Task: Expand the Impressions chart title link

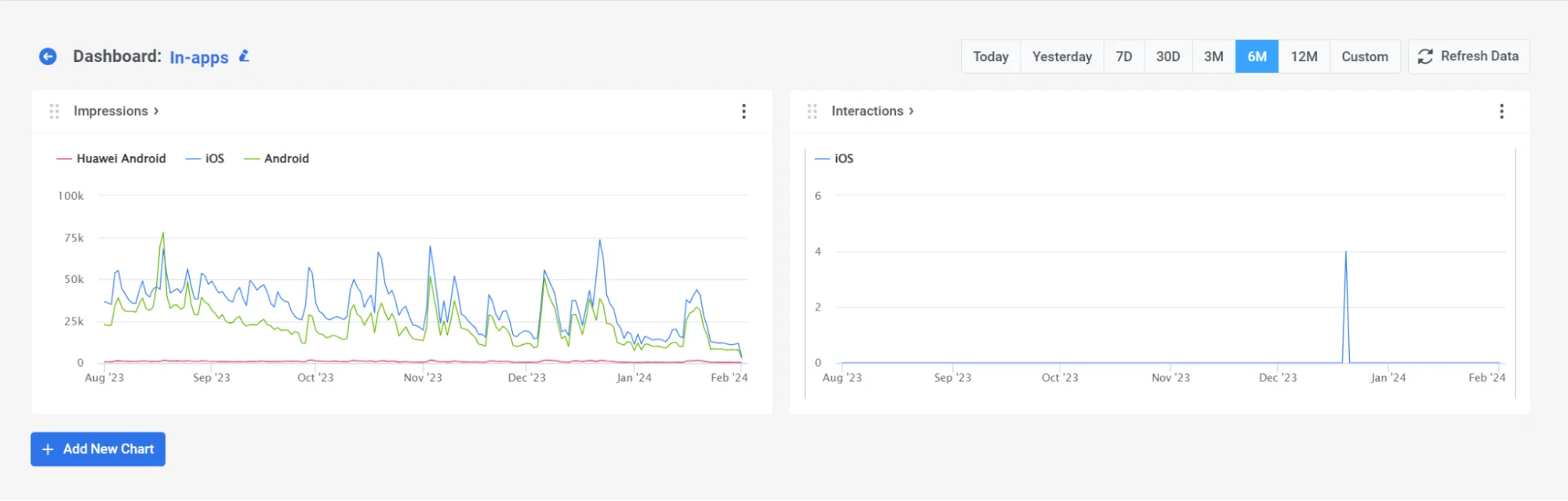Action: 116,111
